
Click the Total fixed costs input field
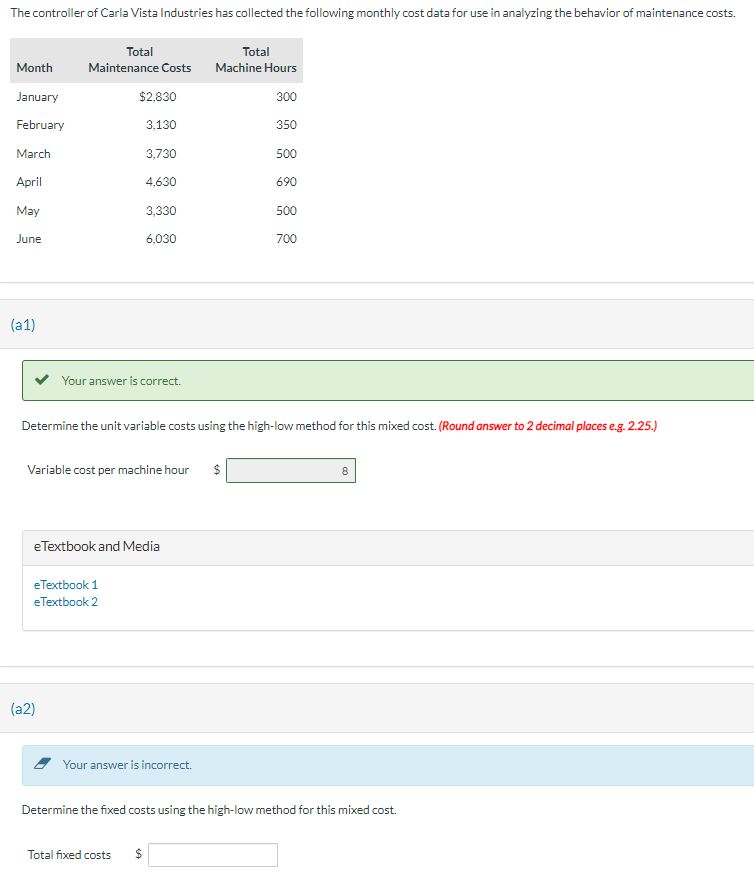coord(213,855)
